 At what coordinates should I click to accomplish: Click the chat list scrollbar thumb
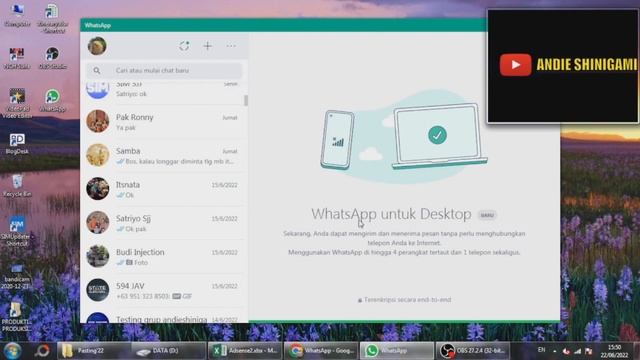click(x=246, y=100)
